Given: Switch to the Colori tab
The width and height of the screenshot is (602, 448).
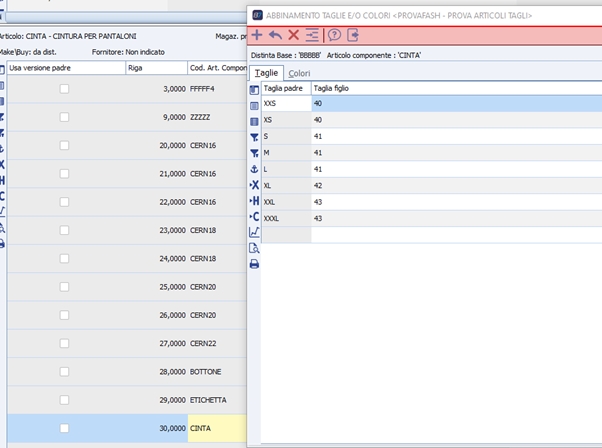Looking at the screenshot, I should [300, 73].
